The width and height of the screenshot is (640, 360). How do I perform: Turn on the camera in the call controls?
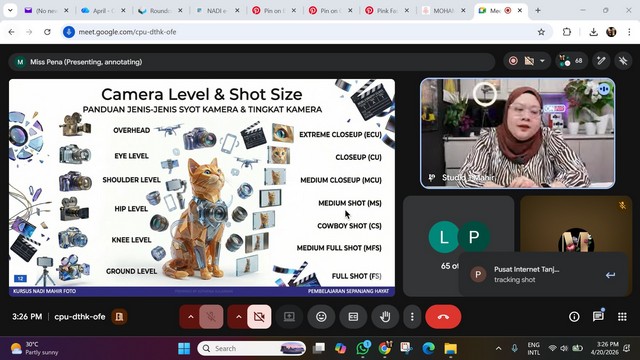(x=259, y=316)
